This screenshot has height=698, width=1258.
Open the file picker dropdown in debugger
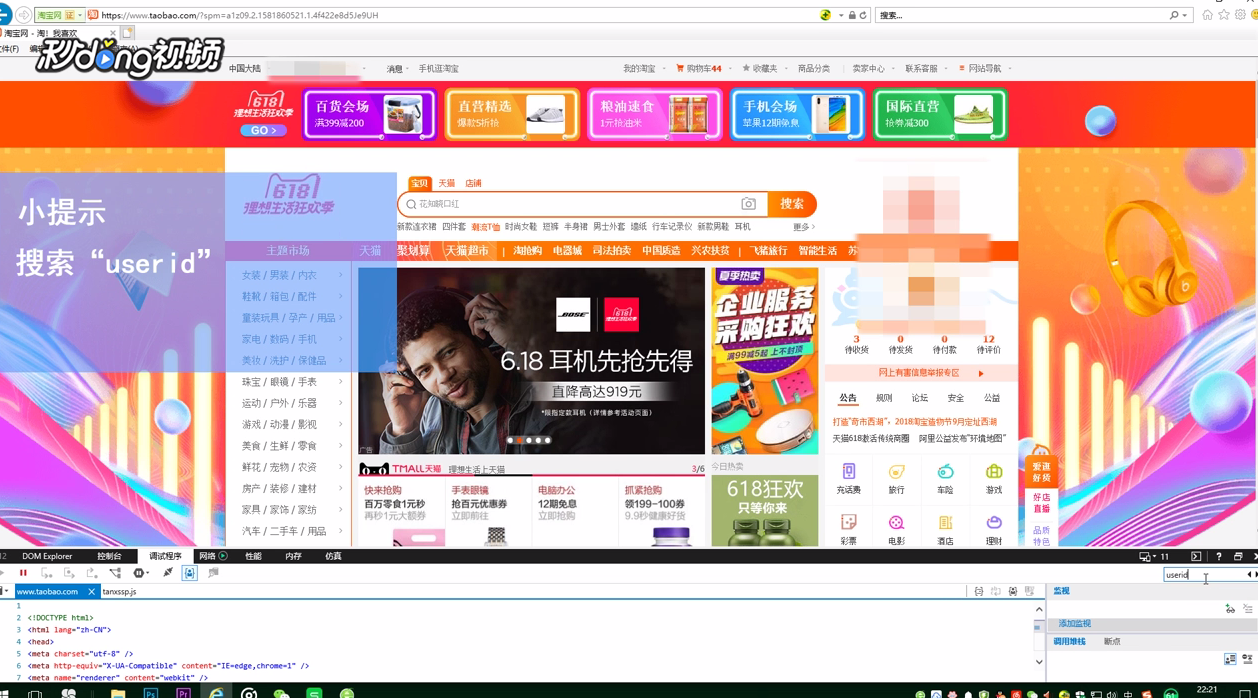pos(4,591)
